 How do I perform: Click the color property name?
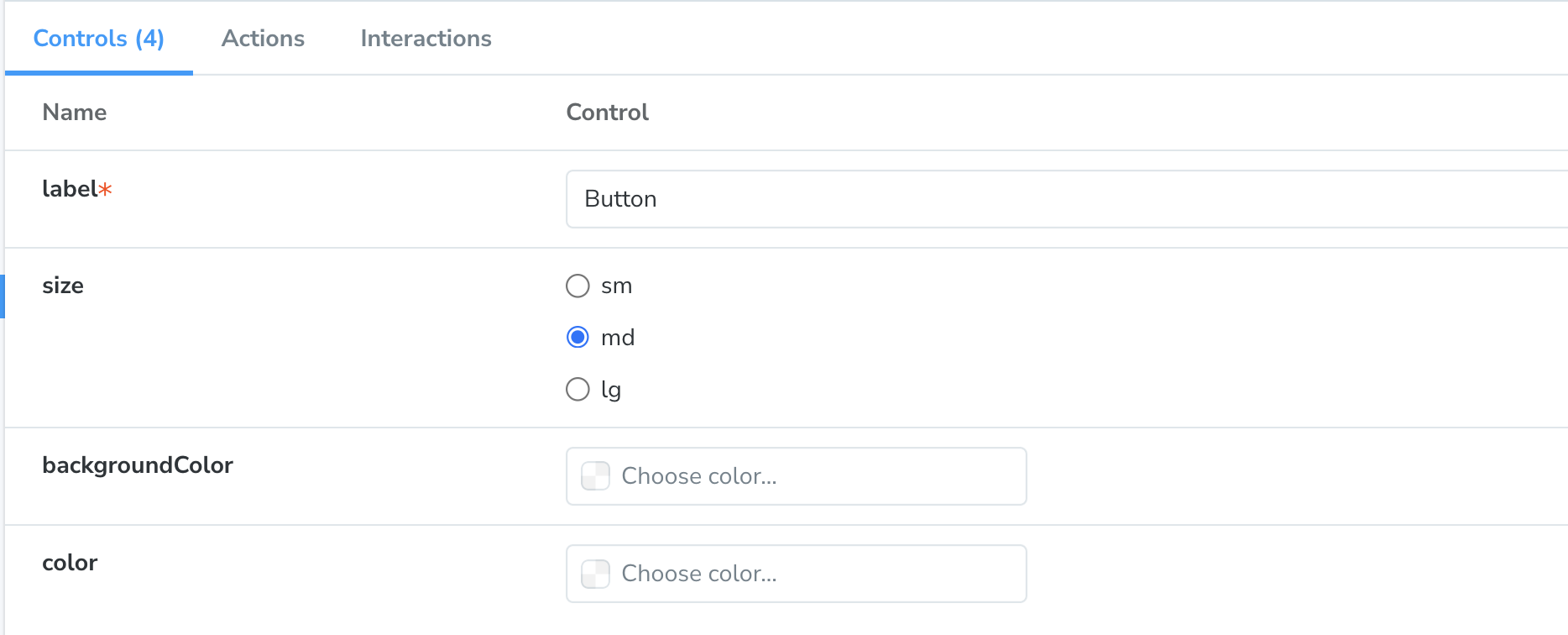(70, 563)
